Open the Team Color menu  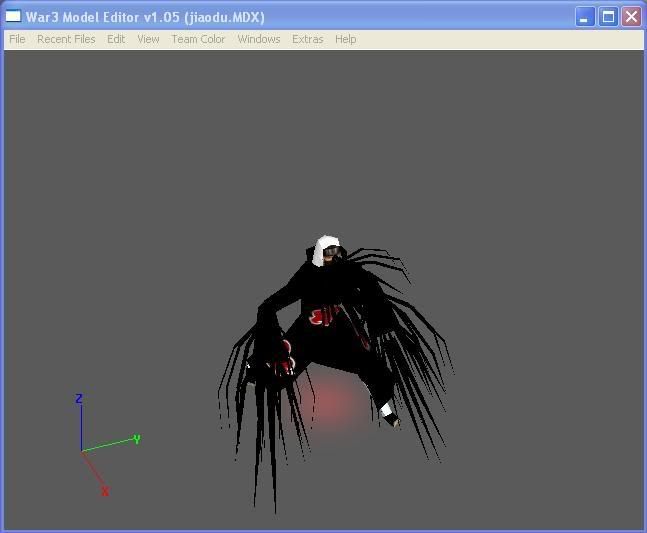click(198, 39)
